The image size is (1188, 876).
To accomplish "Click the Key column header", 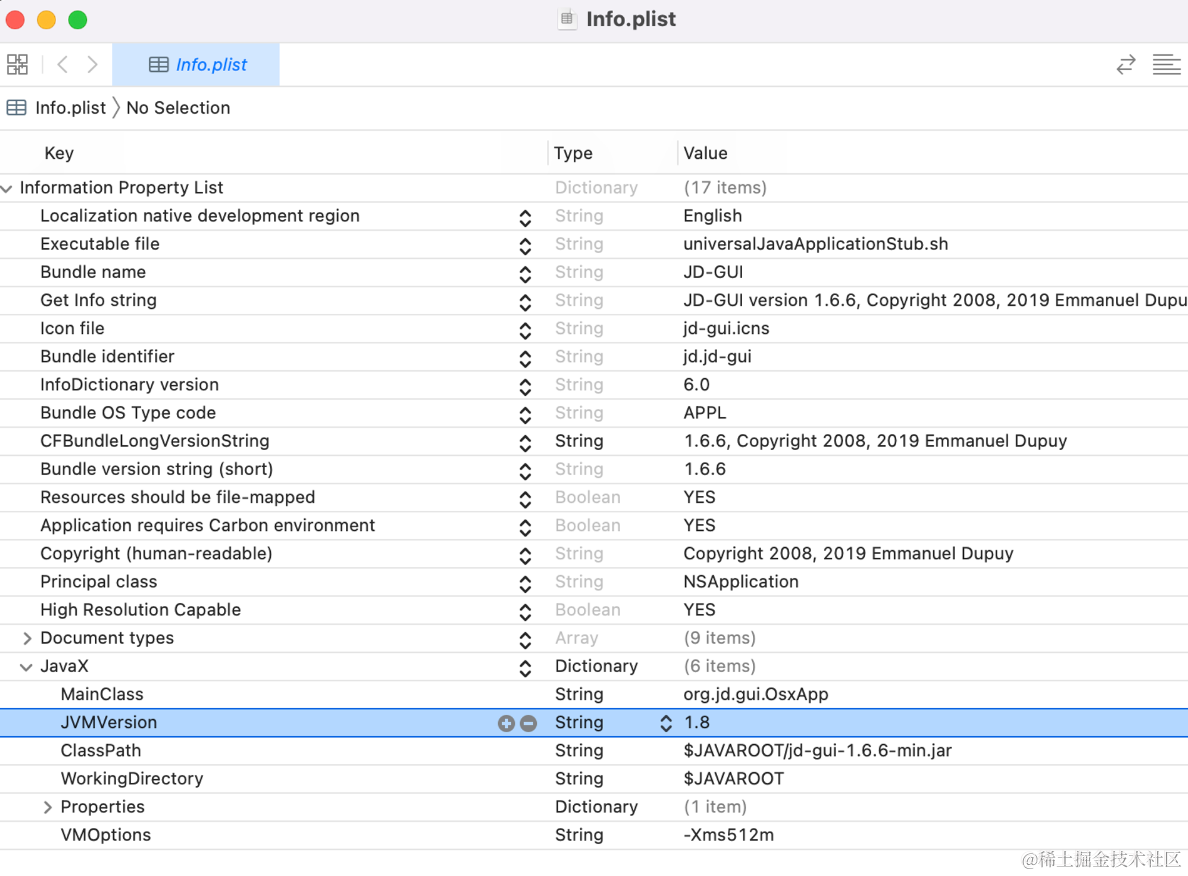I will pos(59,153).
